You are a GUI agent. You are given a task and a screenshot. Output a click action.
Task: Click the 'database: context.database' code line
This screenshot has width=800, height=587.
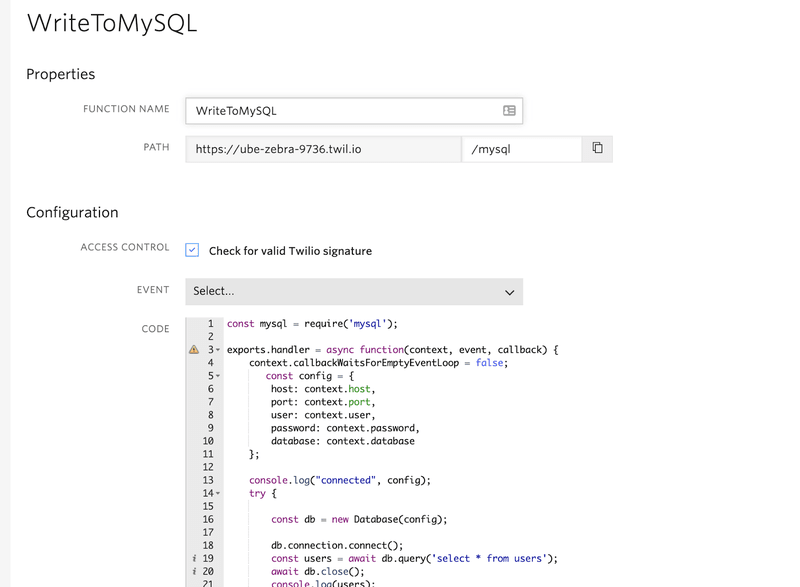[x=343, y=441]
